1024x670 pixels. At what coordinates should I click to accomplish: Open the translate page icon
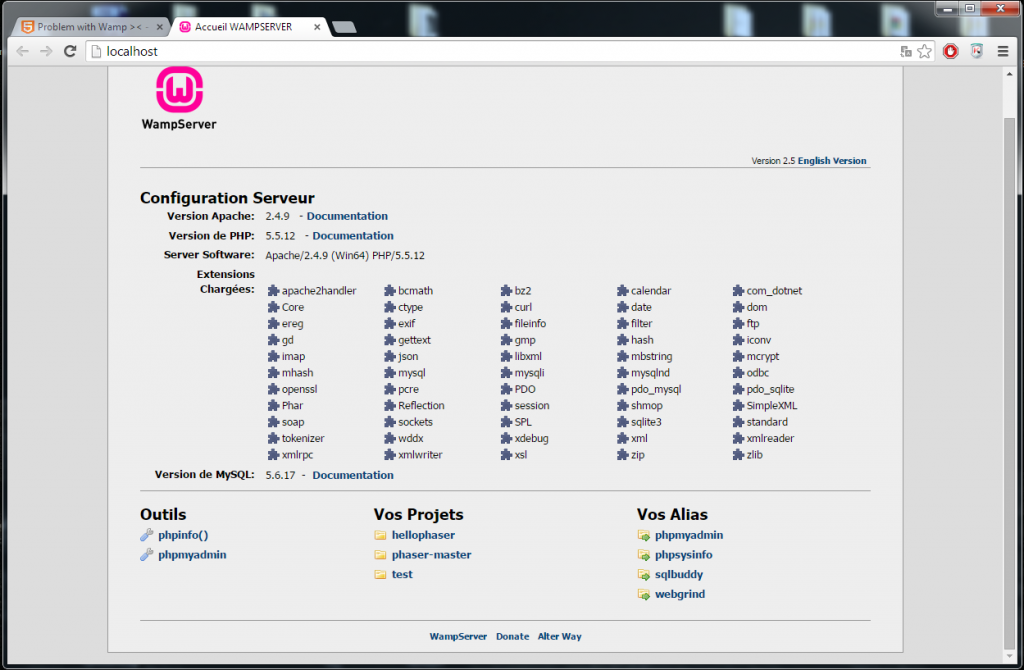click(906, 52)
